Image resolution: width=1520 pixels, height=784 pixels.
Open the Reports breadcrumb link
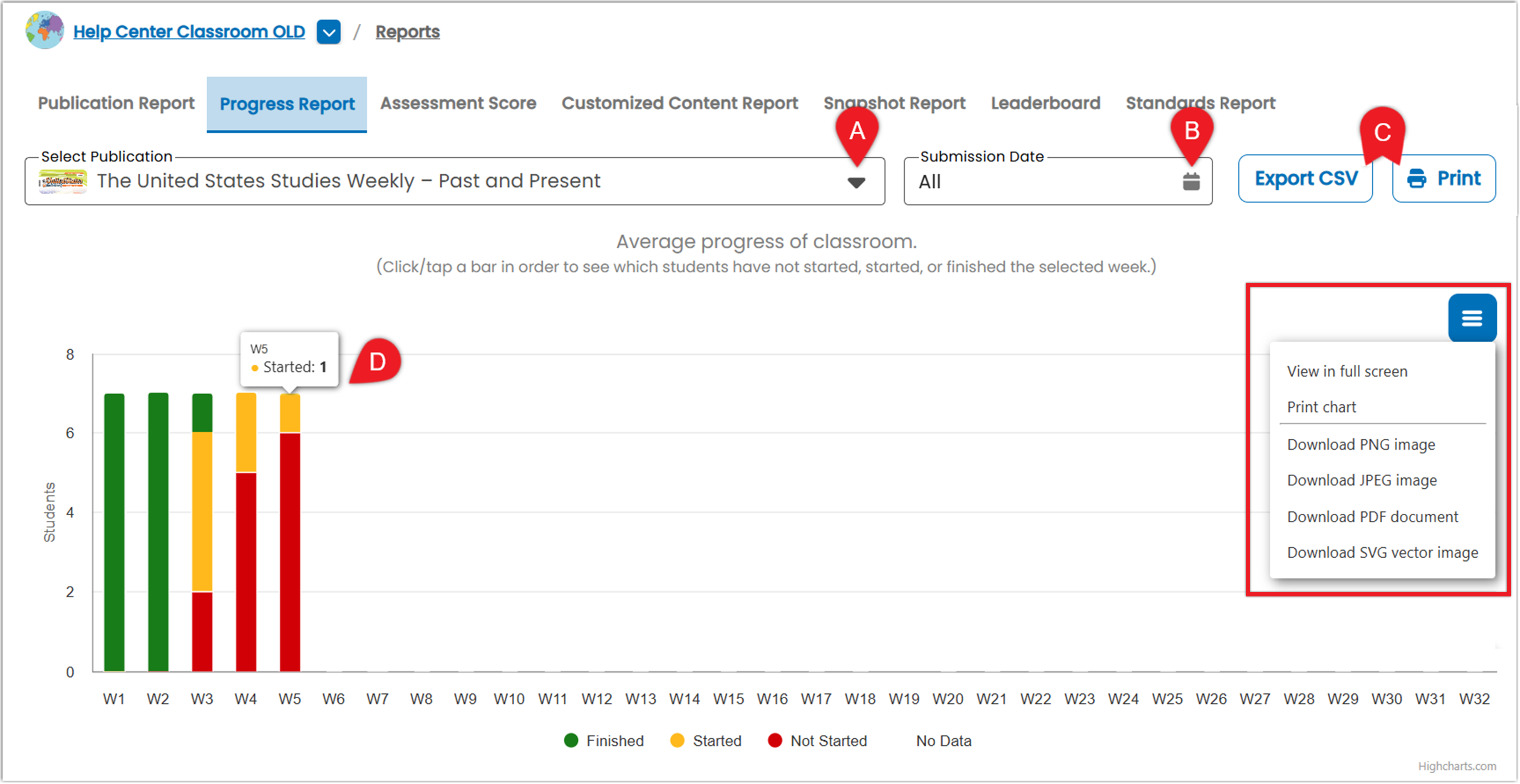click(x=407, y=32)
